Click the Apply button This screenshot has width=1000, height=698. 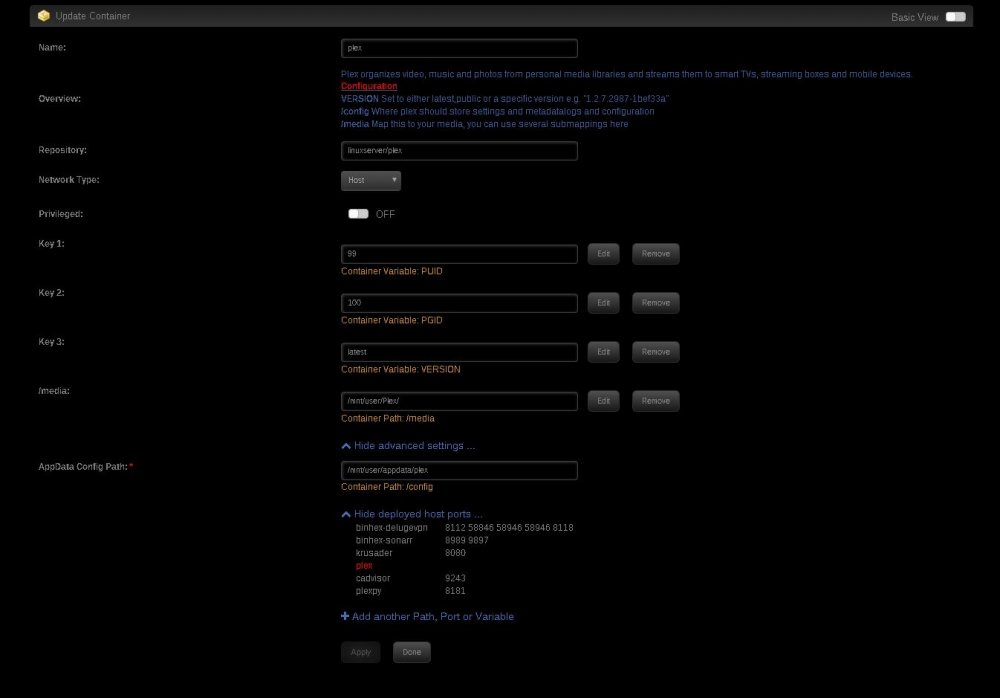pyautogui.click(x=360, y=652)
